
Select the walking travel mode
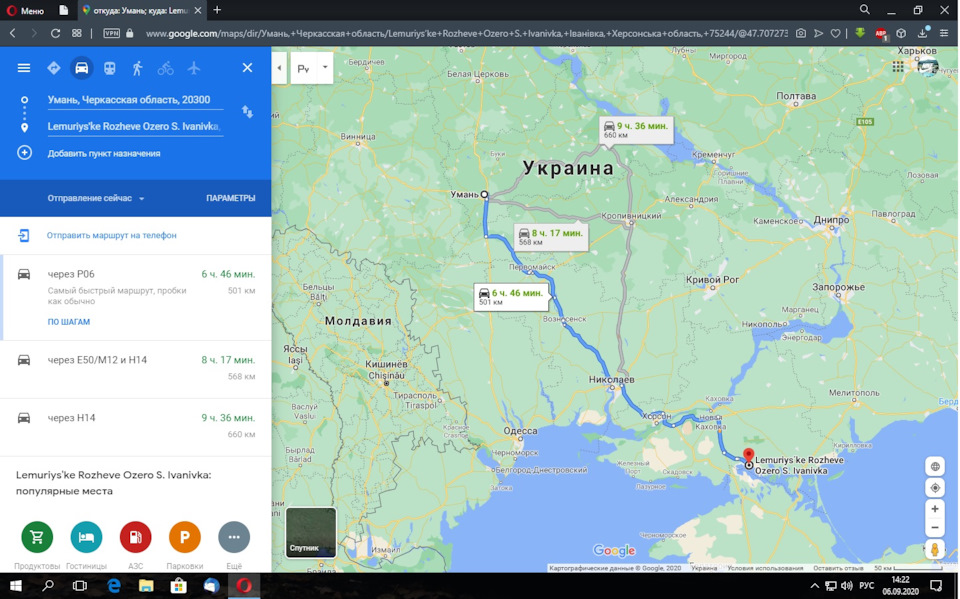137,68
